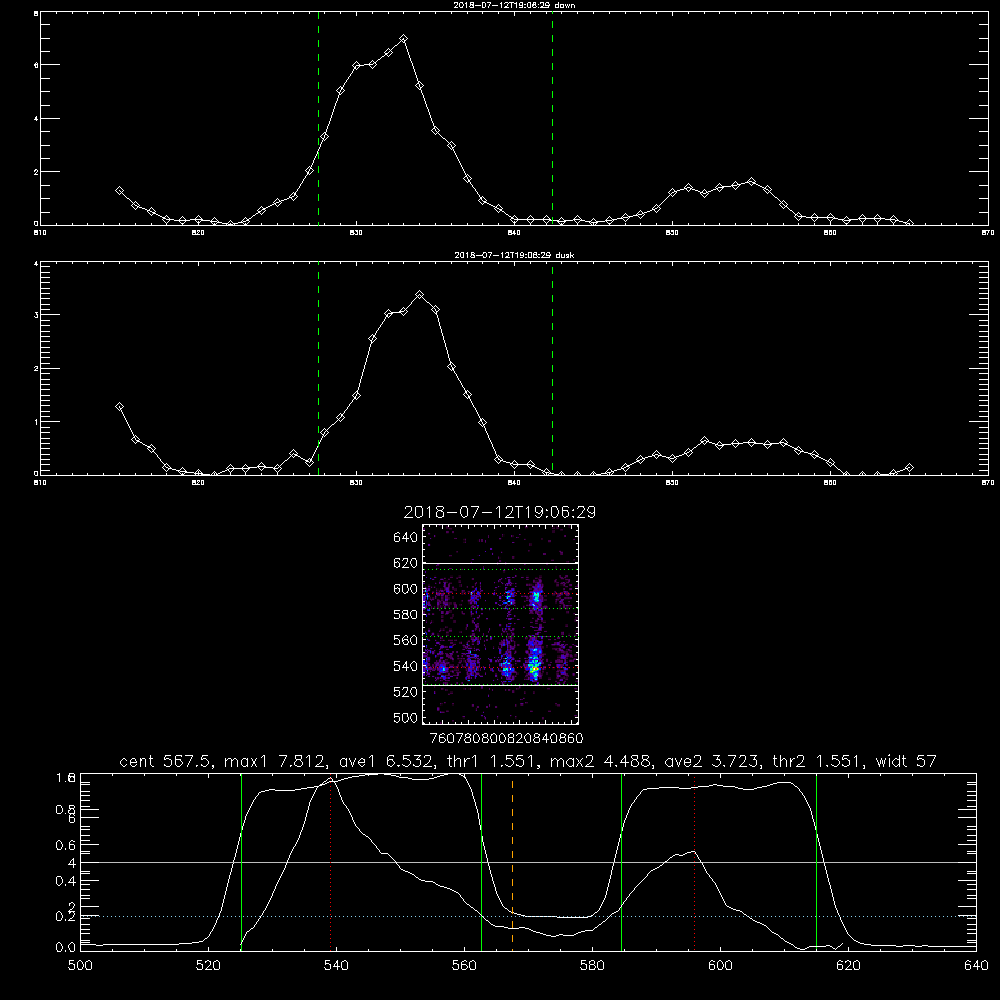Click the highest peak data point in dusk plot
The width and height of the screenshot is (1000, 1000).
(x=419, y=295)
